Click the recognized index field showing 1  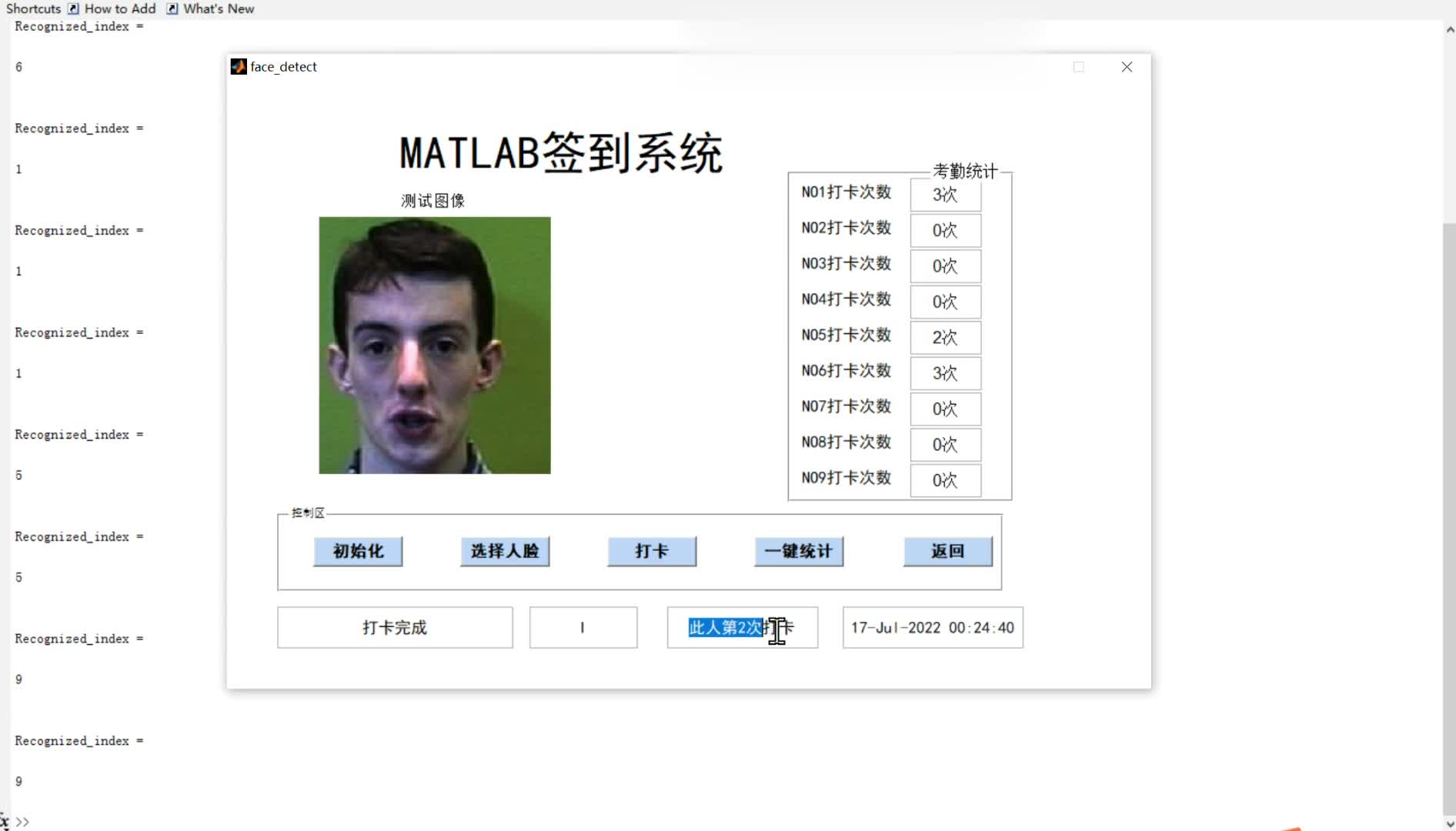pyautogui.click(x=583, y=628)
